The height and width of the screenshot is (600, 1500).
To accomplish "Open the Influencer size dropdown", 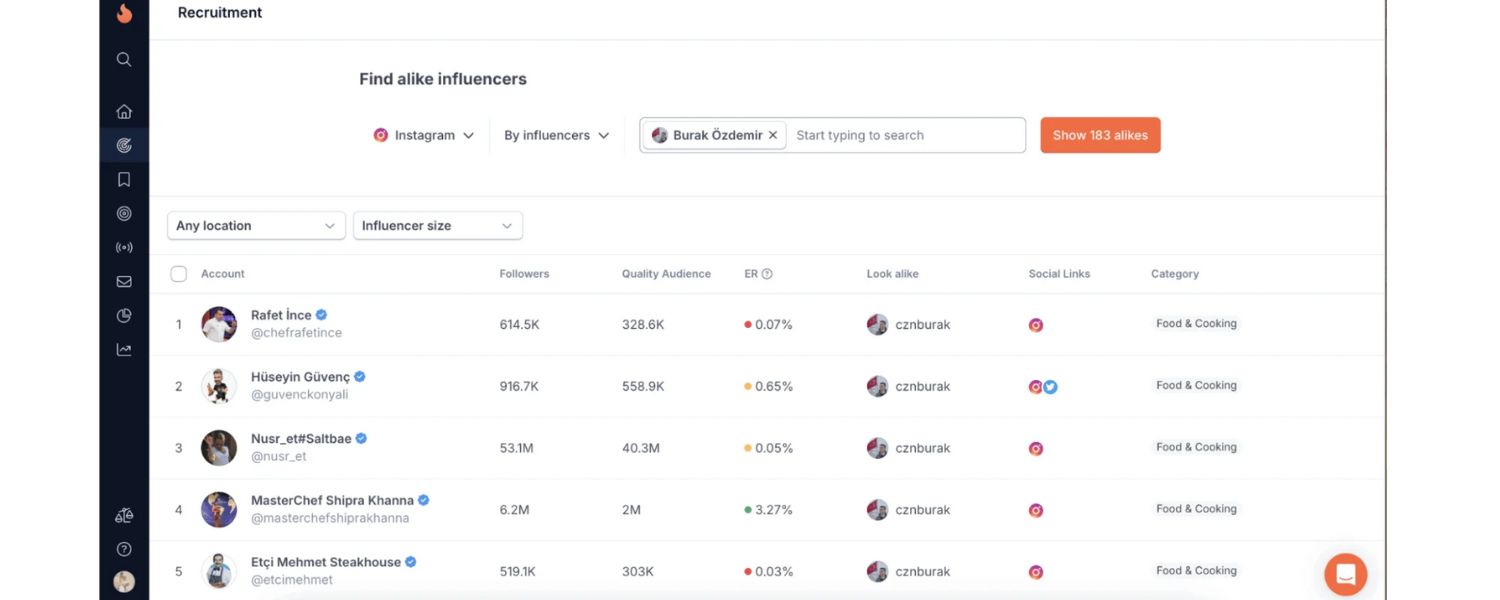I will [437, 225].
